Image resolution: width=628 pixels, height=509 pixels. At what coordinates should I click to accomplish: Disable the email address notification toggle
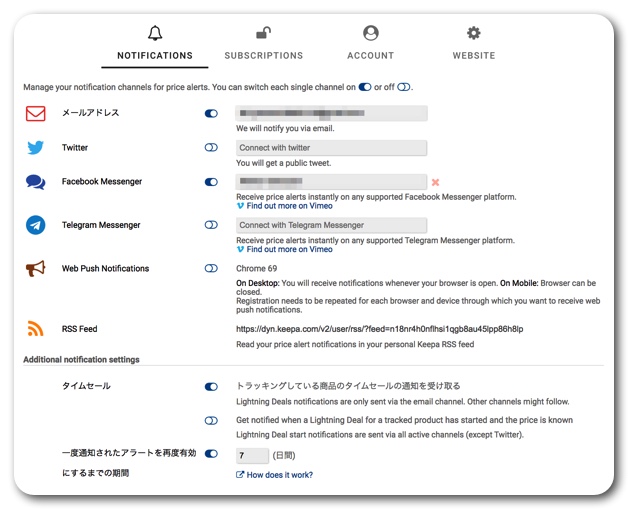[x=211, y=114]
